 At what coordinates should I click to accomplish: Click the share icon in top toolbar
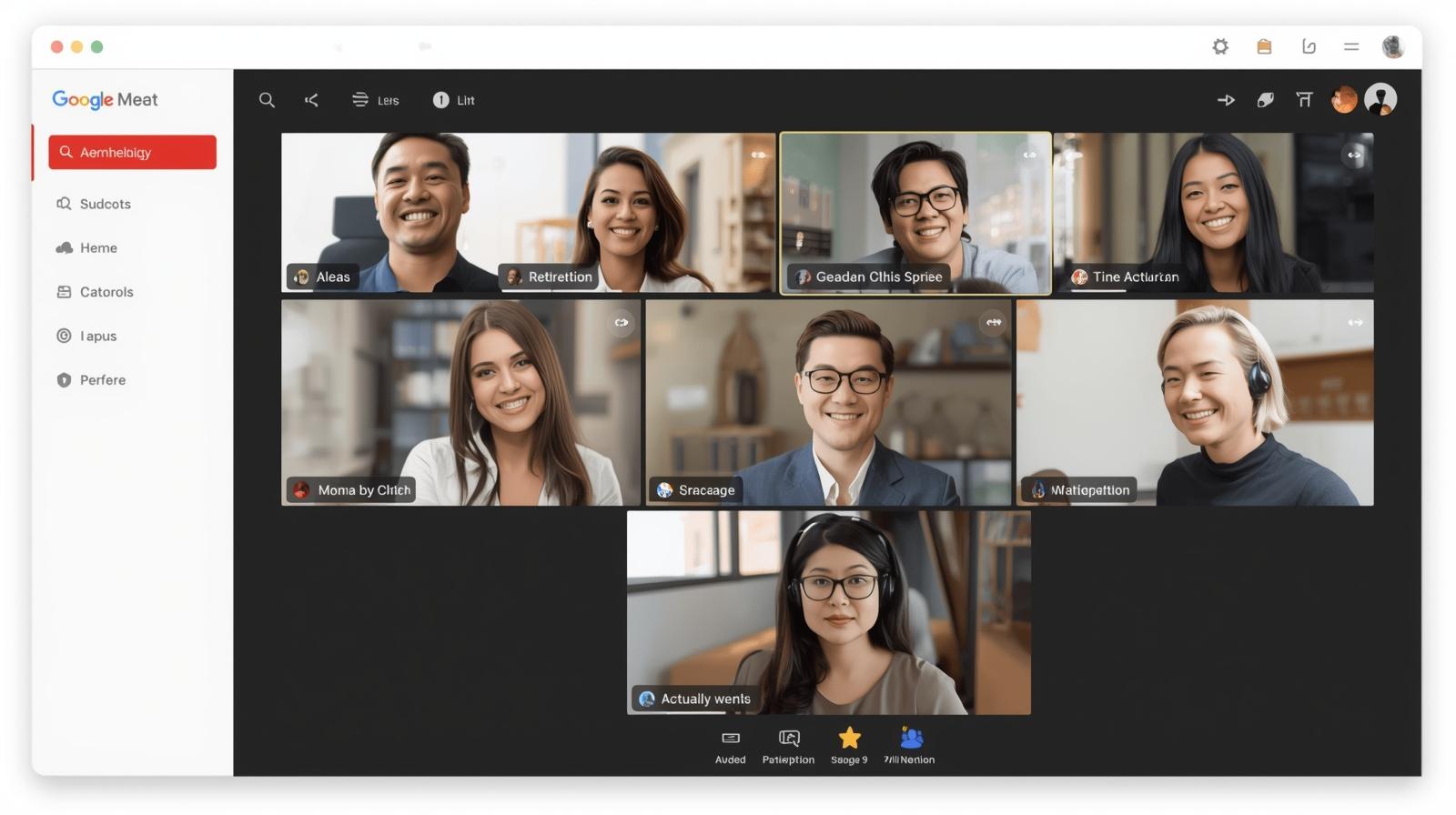click(311, 100)
